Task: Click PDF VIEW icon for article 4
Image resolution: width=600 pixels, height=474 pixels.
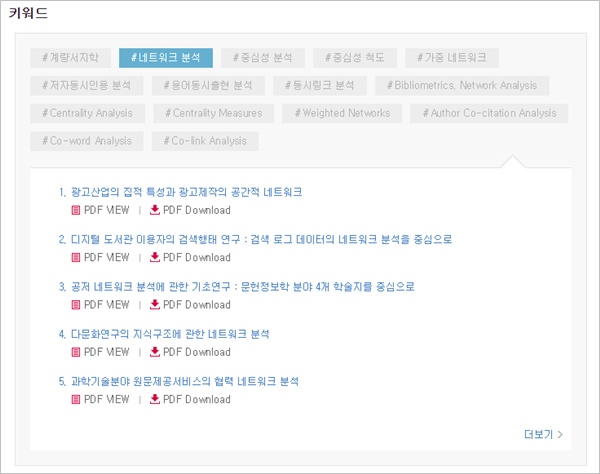Action: click(x=76, y=352)
